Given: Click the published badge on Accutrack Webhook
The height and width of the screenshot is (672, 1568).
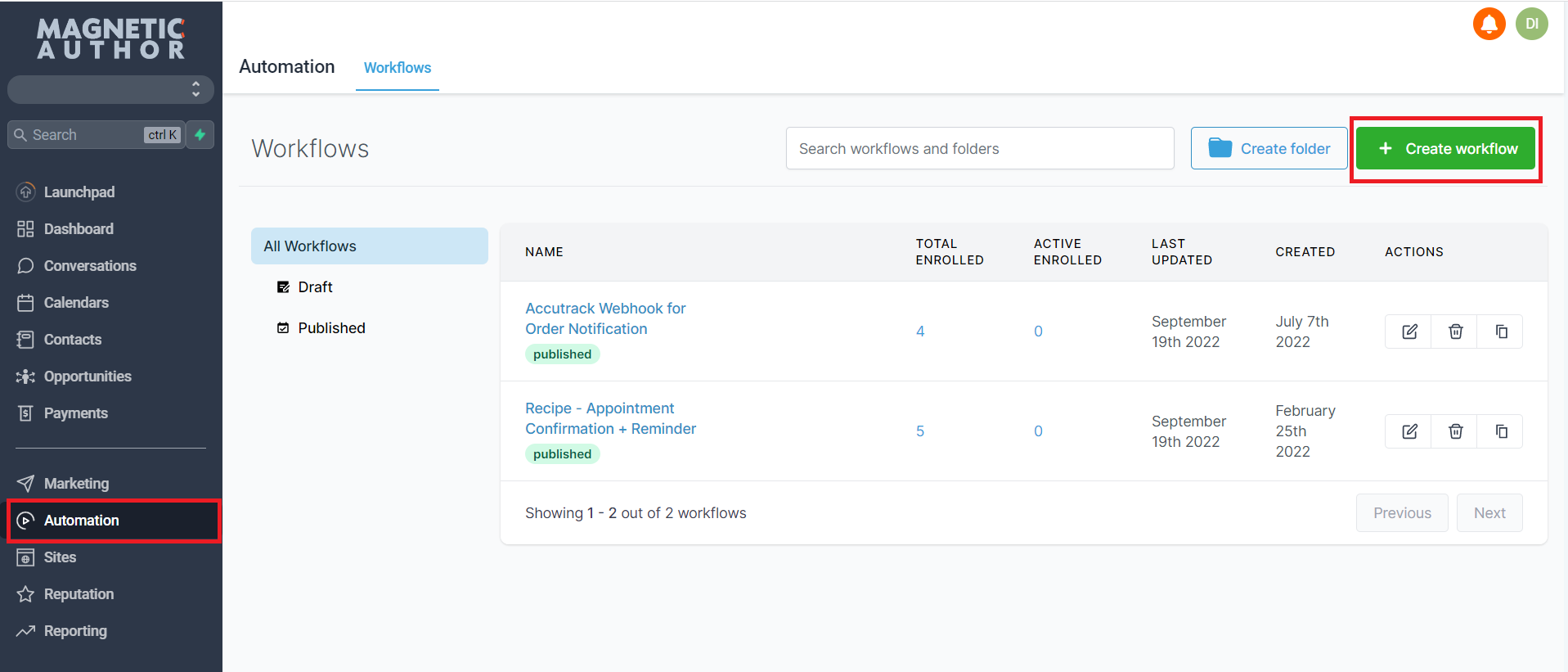Looking at the screenshot, I should click(x=562, y=354).
